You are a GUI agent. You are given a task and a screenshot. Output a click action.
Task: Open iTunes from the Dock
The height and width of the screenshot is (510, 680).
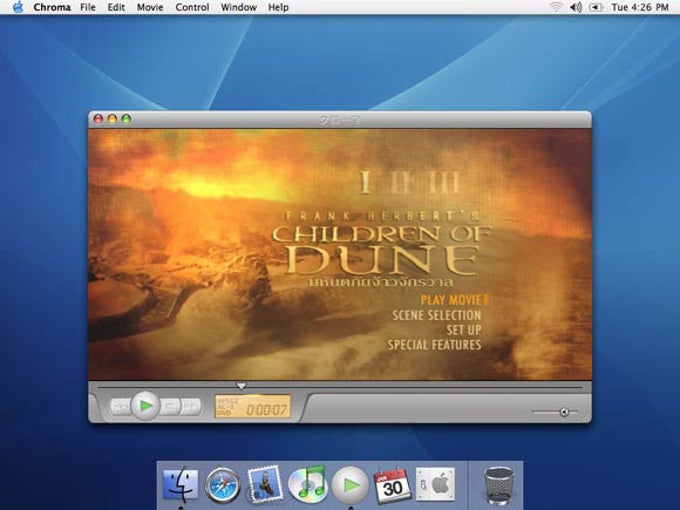307,484
